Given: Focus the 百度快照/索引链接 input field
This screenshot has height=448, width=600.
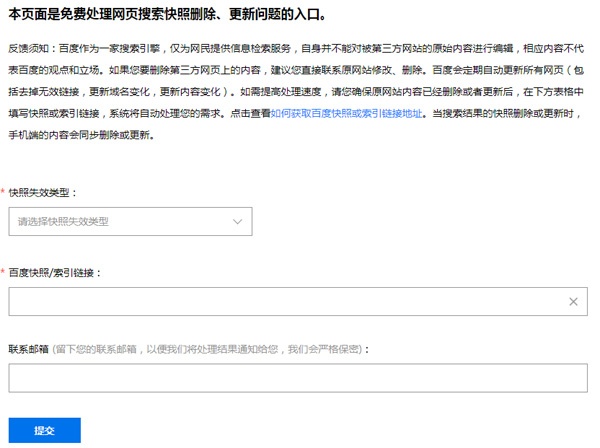Looking at the screenshot, I should [298, 301].
